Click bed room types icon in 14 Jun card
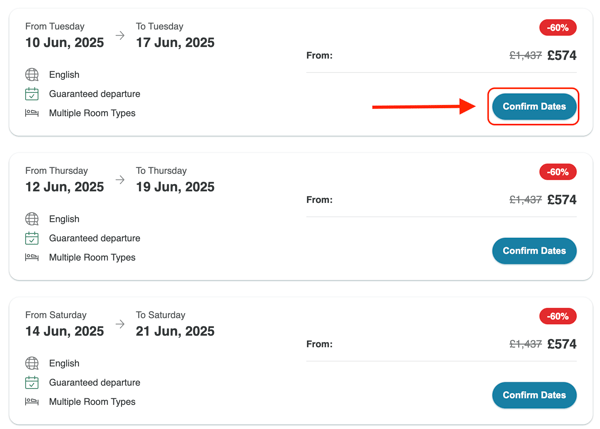The height and width of the screenshot is (429, 600). (x=32, y=401)
